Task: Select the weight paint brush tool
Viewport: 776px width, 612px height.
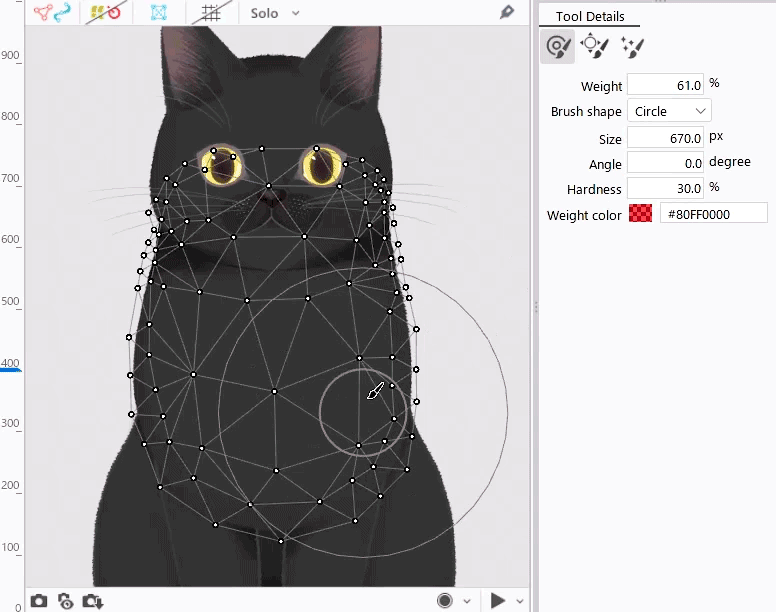Action: (x=557, y=46)
